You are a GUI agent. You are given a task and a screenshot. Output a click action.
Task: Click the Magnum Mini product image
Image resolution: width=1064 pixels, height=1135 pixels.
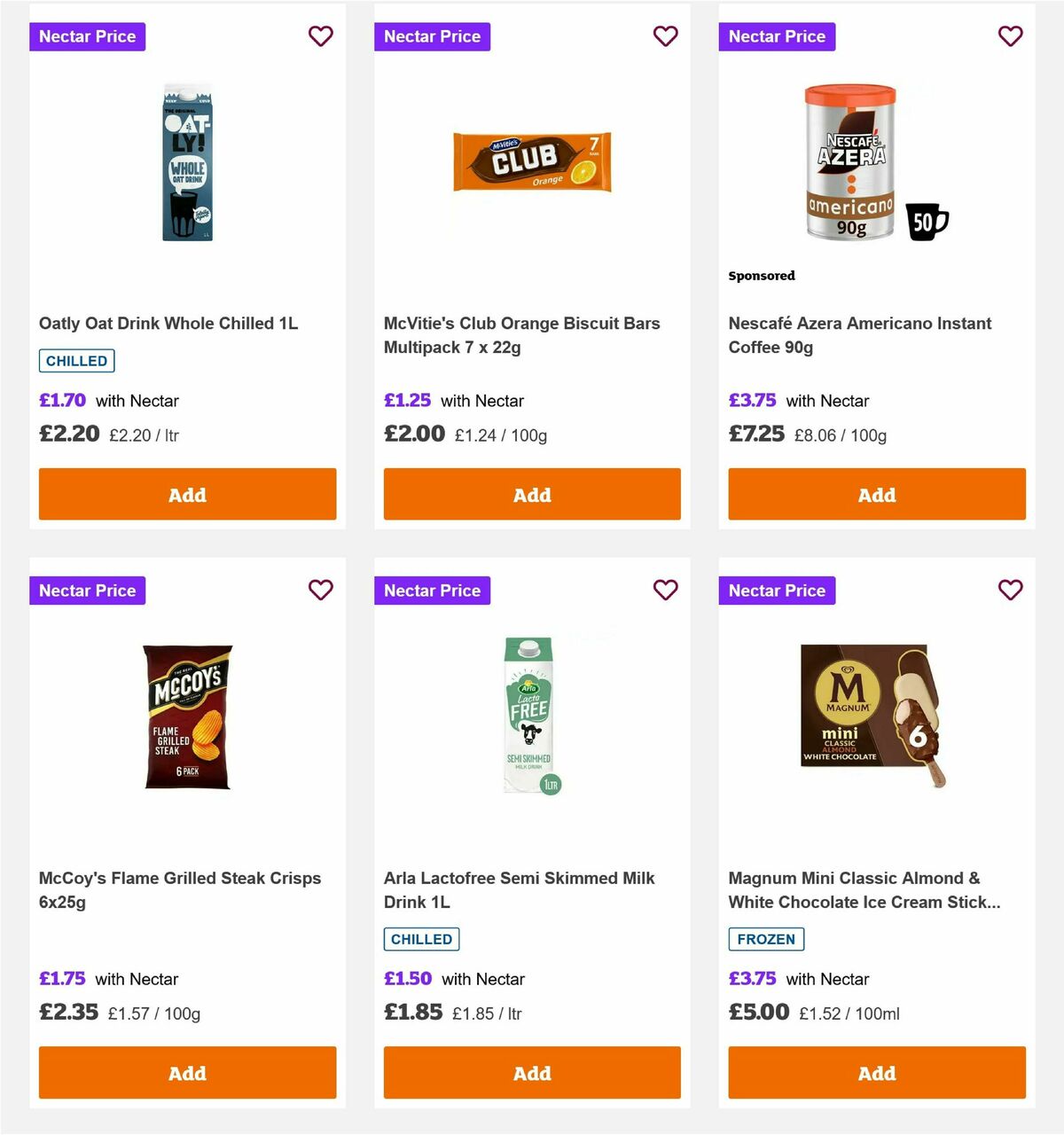coord(876,718)
